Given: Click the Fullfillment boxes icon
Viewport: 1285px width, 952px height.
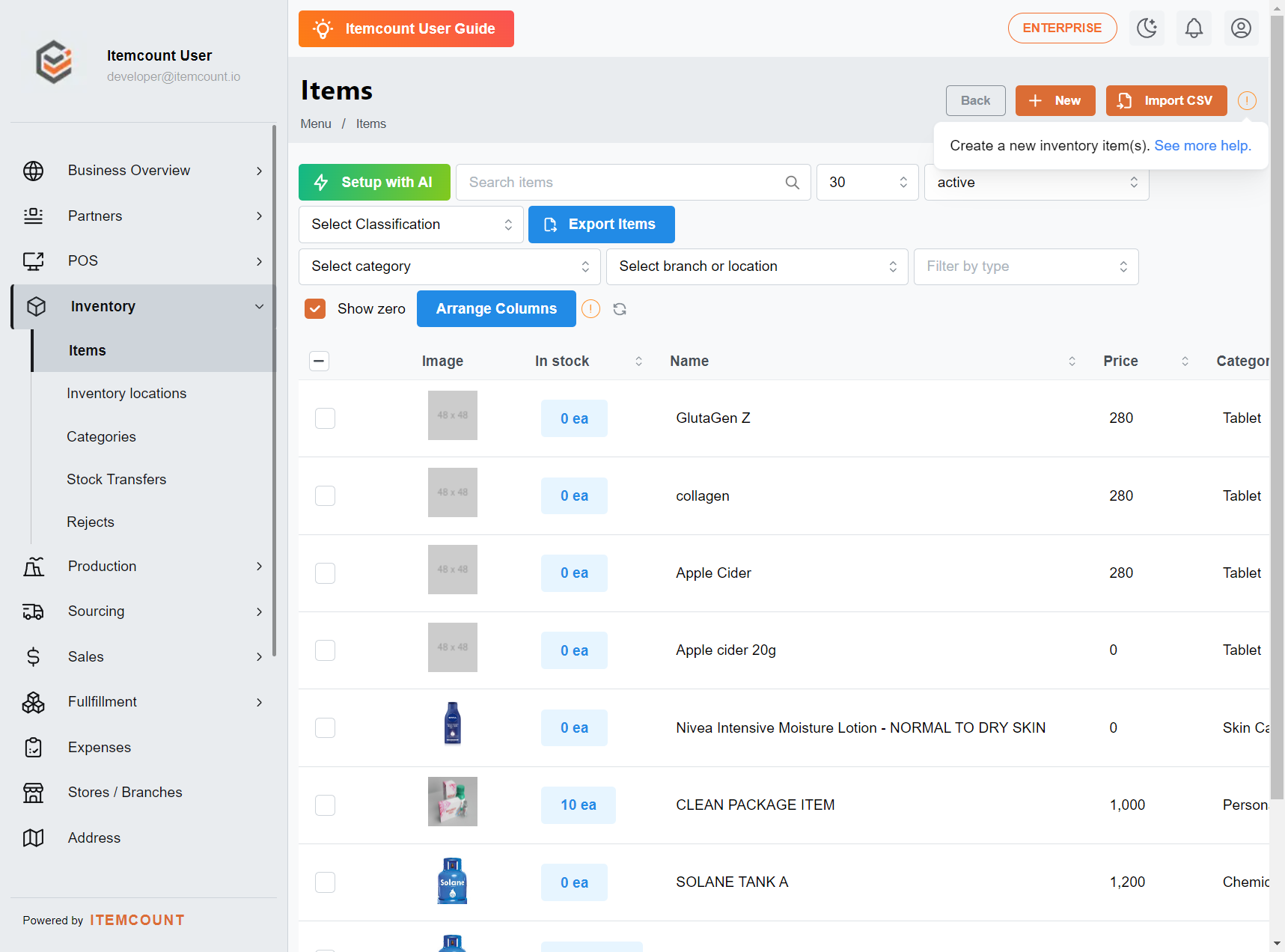Looking at the screenshot, I should [33, 702].
